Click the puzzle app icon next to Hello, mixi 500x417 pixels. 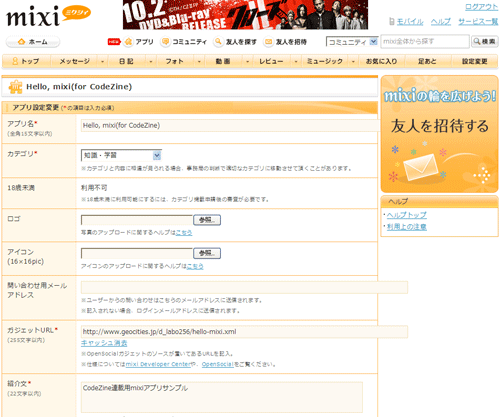pyautogui.click(x=15, y=87)
